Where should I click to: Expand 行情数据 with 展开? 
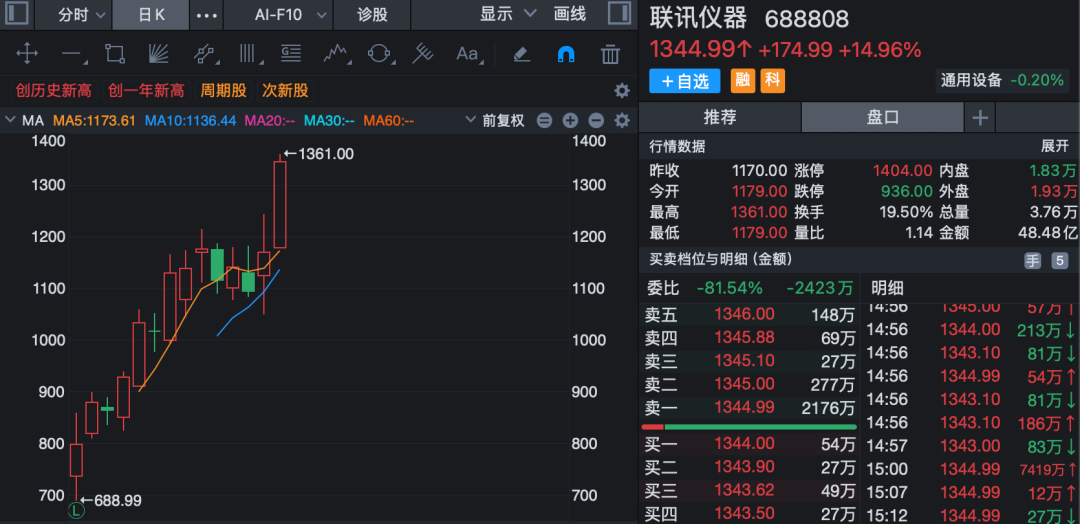pyautogui.click(x=1054, y=146)
